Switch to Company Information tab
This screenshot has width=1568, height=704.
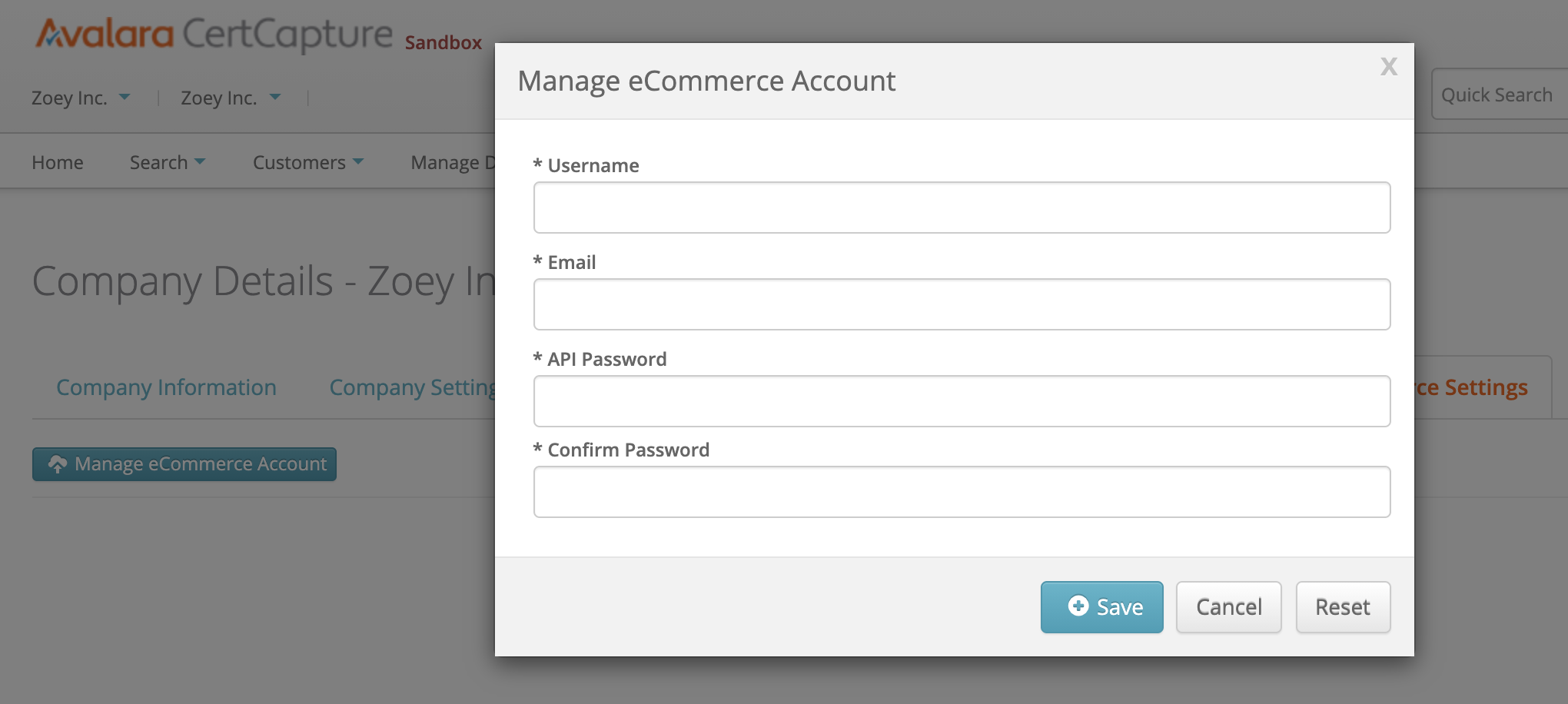tap(166, 387)
